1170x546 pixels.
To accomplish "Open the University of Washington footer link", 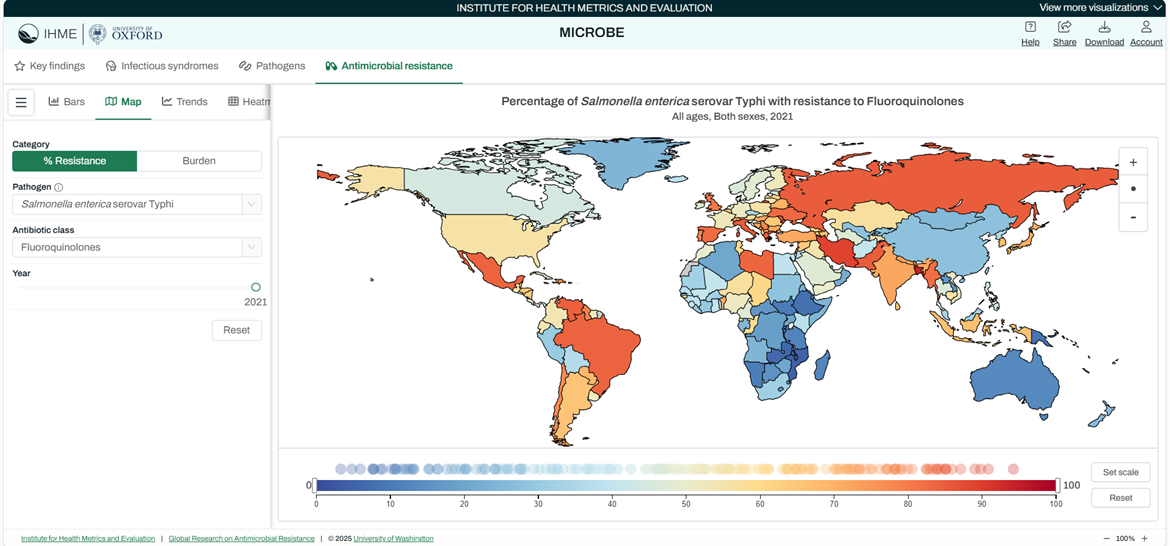I will pos(393,539).
